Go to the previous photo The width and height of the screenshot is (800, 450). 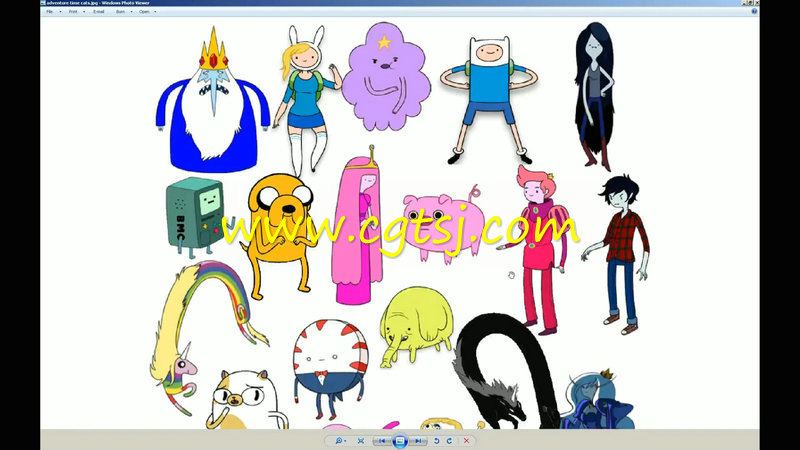tap(383, 440)
